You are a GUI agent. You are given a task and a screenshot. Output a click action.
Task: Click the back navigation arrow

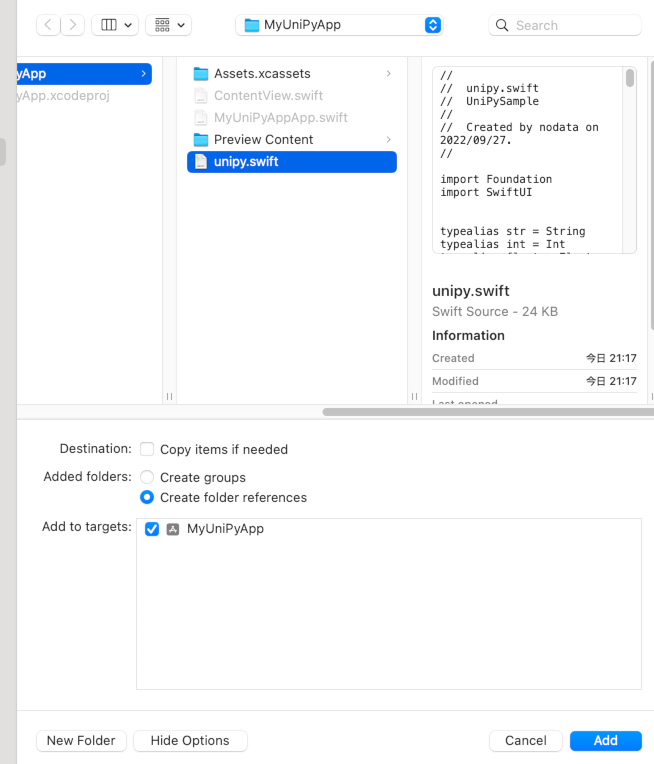click(48, 25)
